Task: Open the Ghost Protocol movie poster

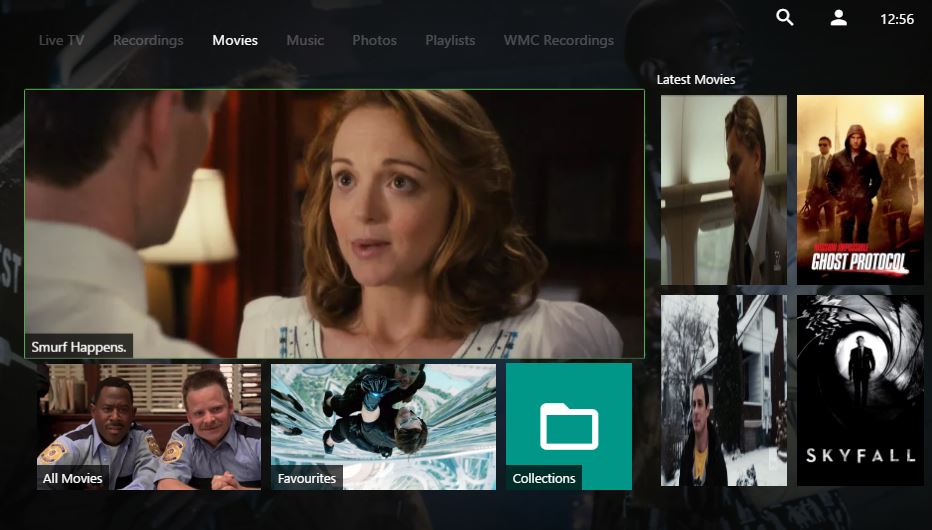Action: click(860, 190)
